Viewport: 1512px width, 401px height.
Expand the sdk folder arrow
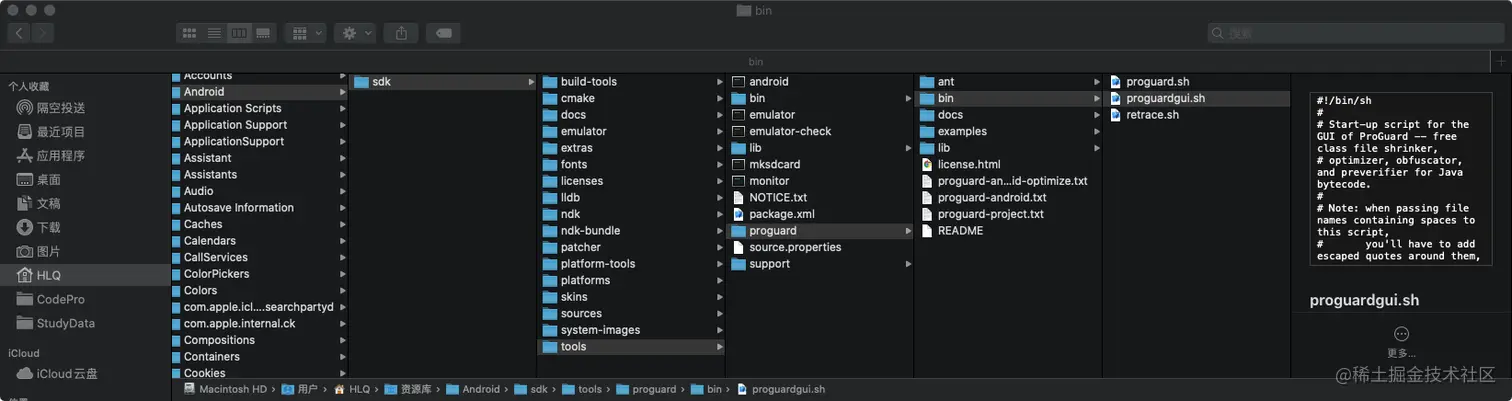(531, 82)
